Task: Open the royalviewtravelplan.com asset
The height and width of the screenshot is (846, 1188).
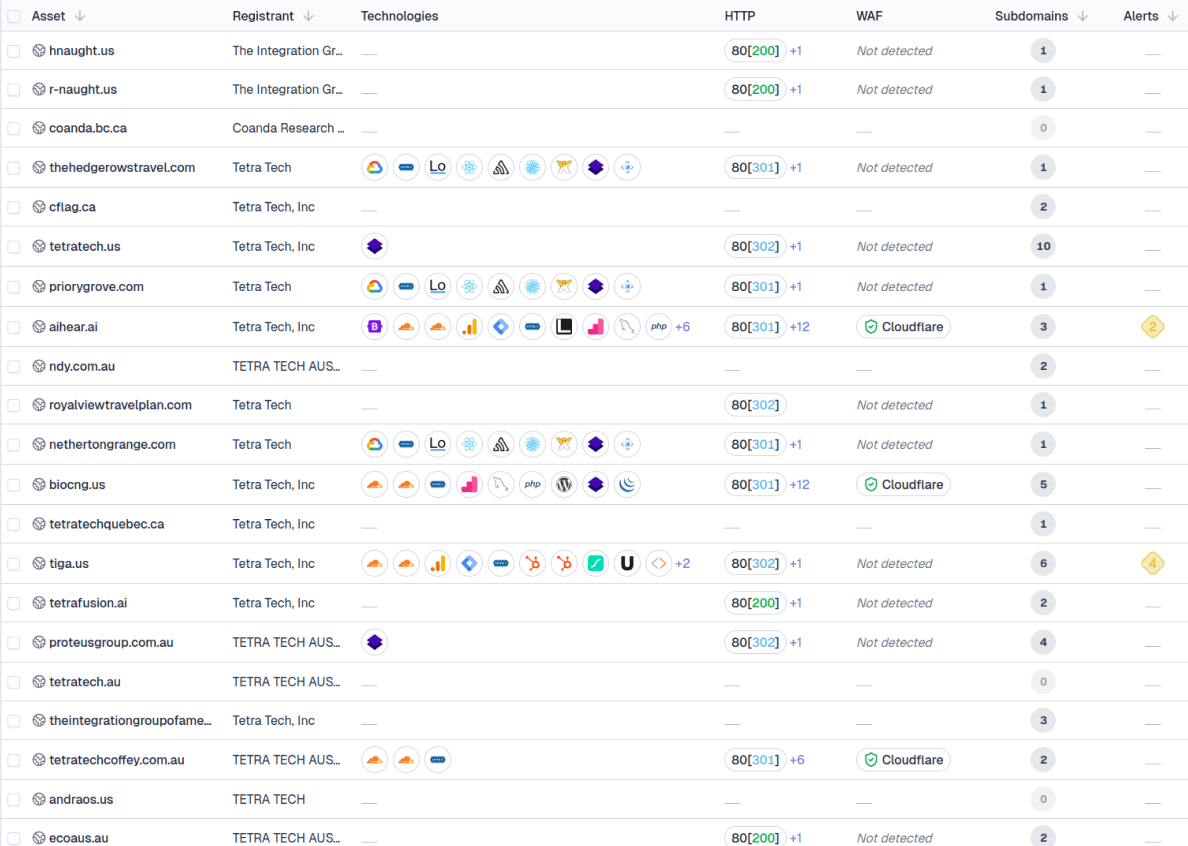Action: coord(120,404)
